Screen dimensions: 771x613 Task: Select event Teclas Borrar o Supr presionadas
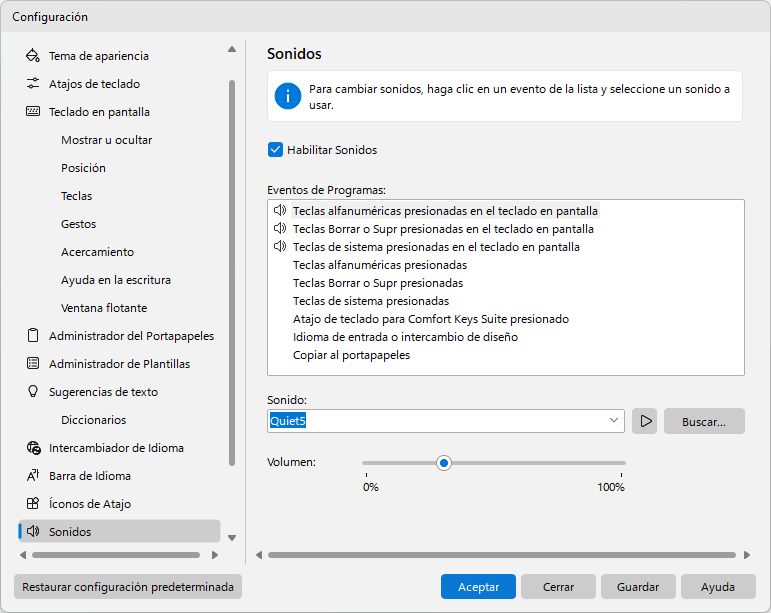(378, 283)
